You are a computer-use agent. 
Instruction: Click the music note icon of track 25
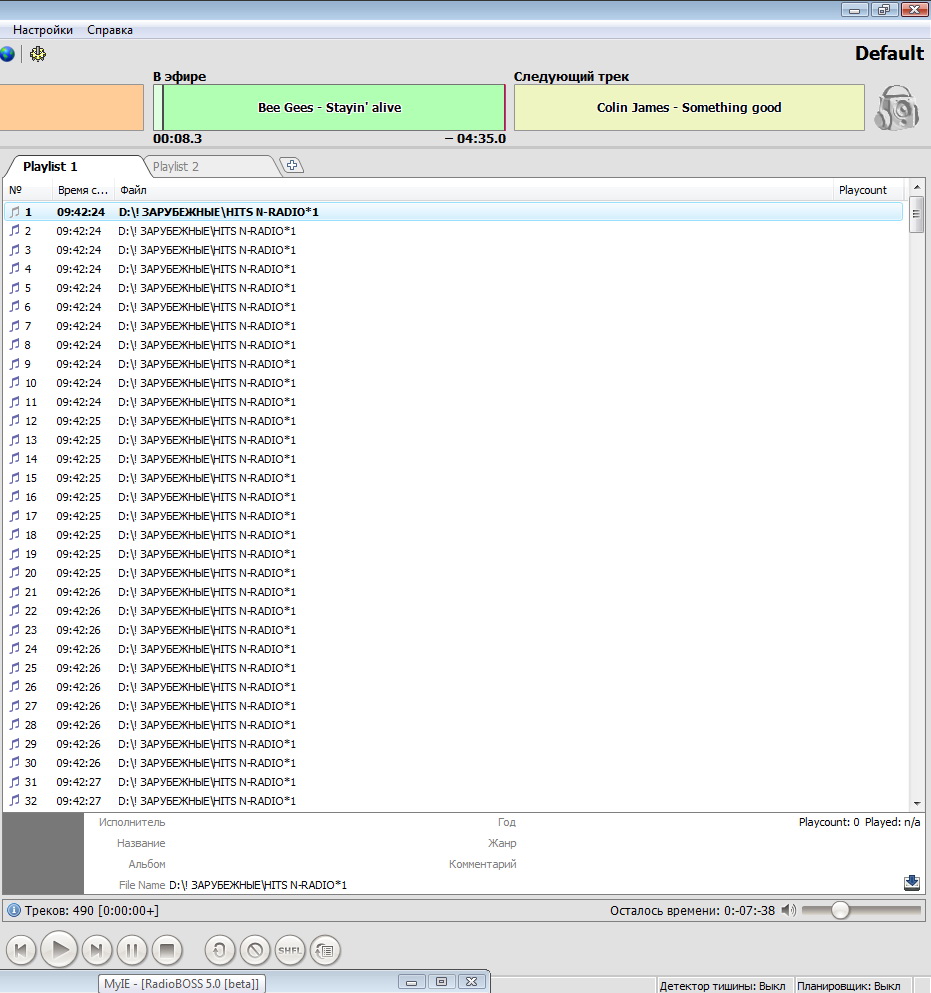tap(15, 667)
